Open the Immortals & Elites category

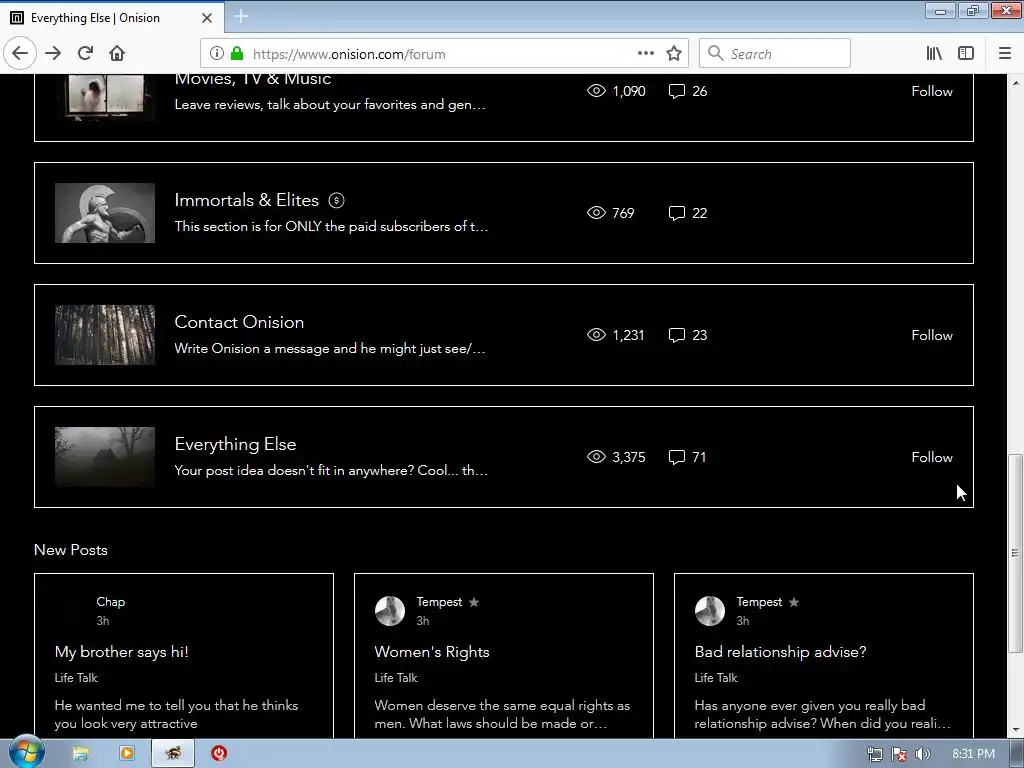pos(246,200)
